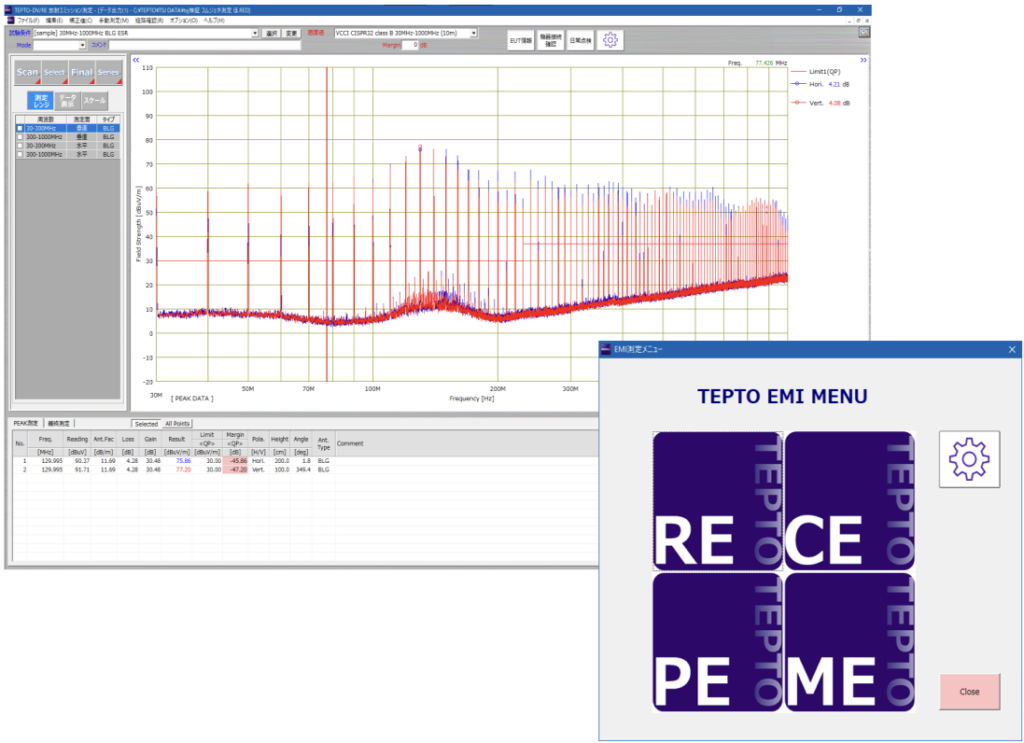
Task: Switch to the Selected tab
Action: [x=146, y=424]
